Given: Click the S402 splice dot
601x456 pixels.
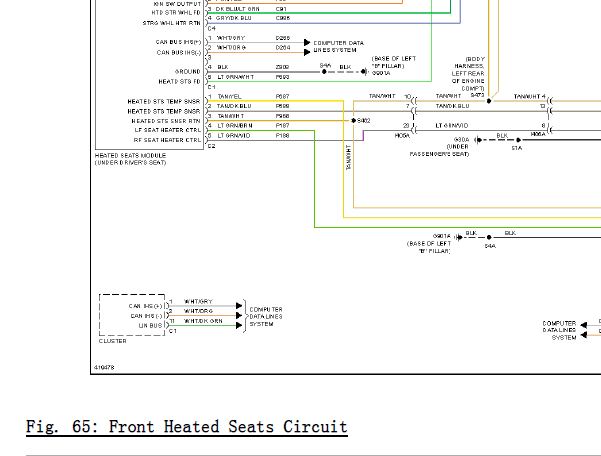Looking at the screenshot, I should click(353, 120).
